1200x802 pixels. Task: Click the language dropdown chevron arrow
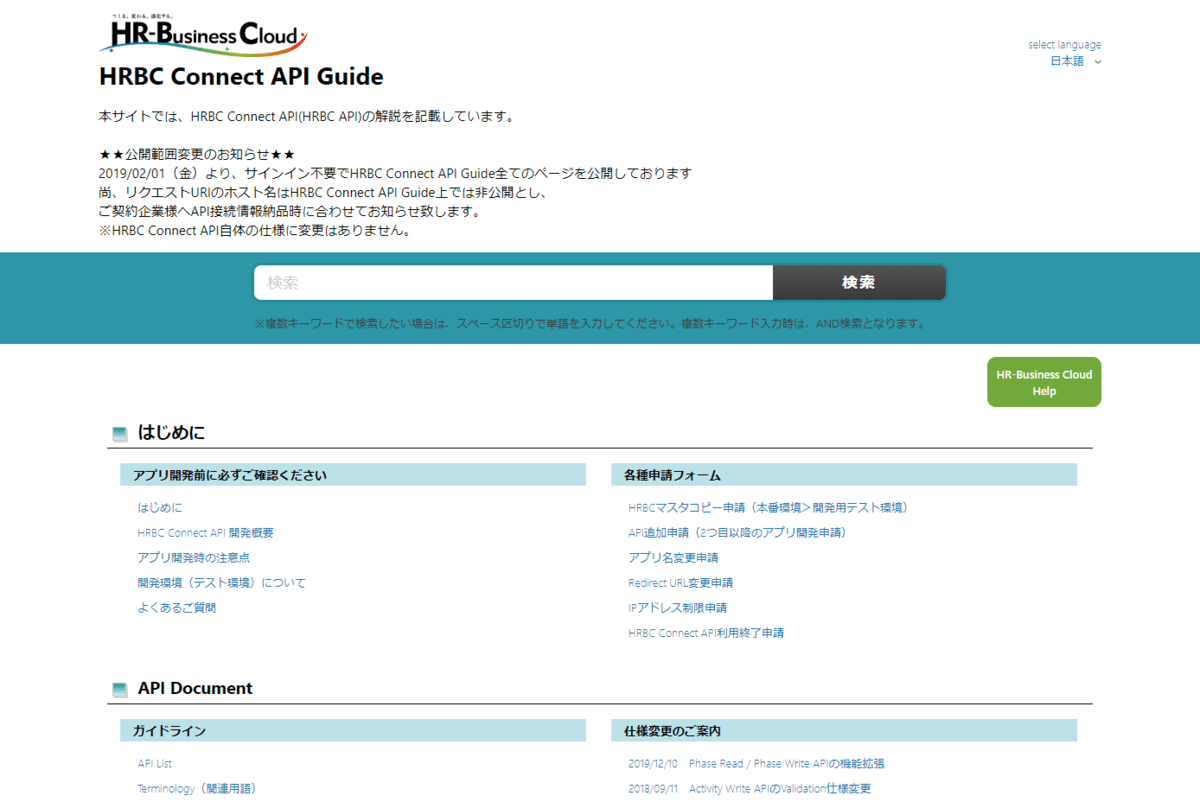coord(1098,62)
